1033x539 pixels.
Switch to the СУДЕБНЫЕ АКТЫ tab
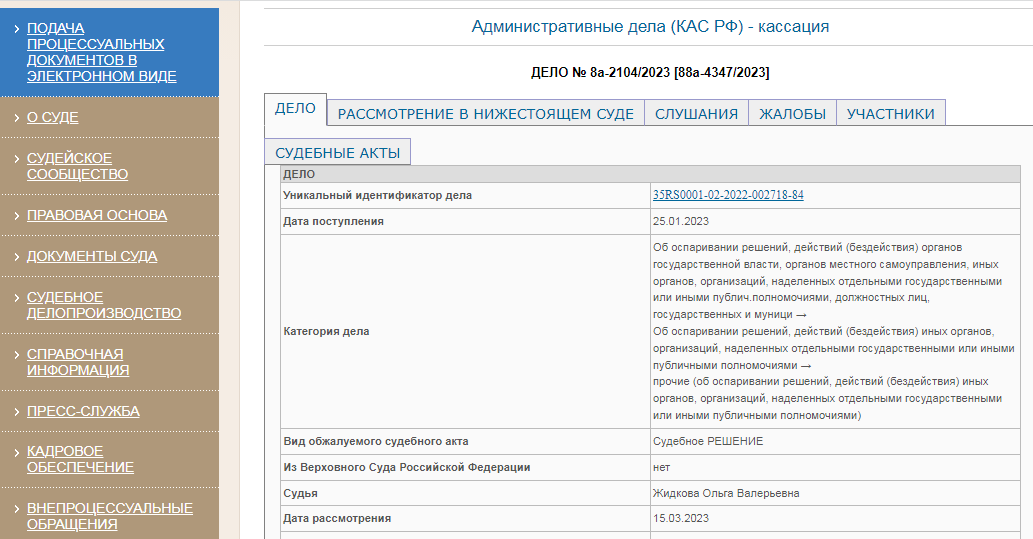click(x=337, y=152)
